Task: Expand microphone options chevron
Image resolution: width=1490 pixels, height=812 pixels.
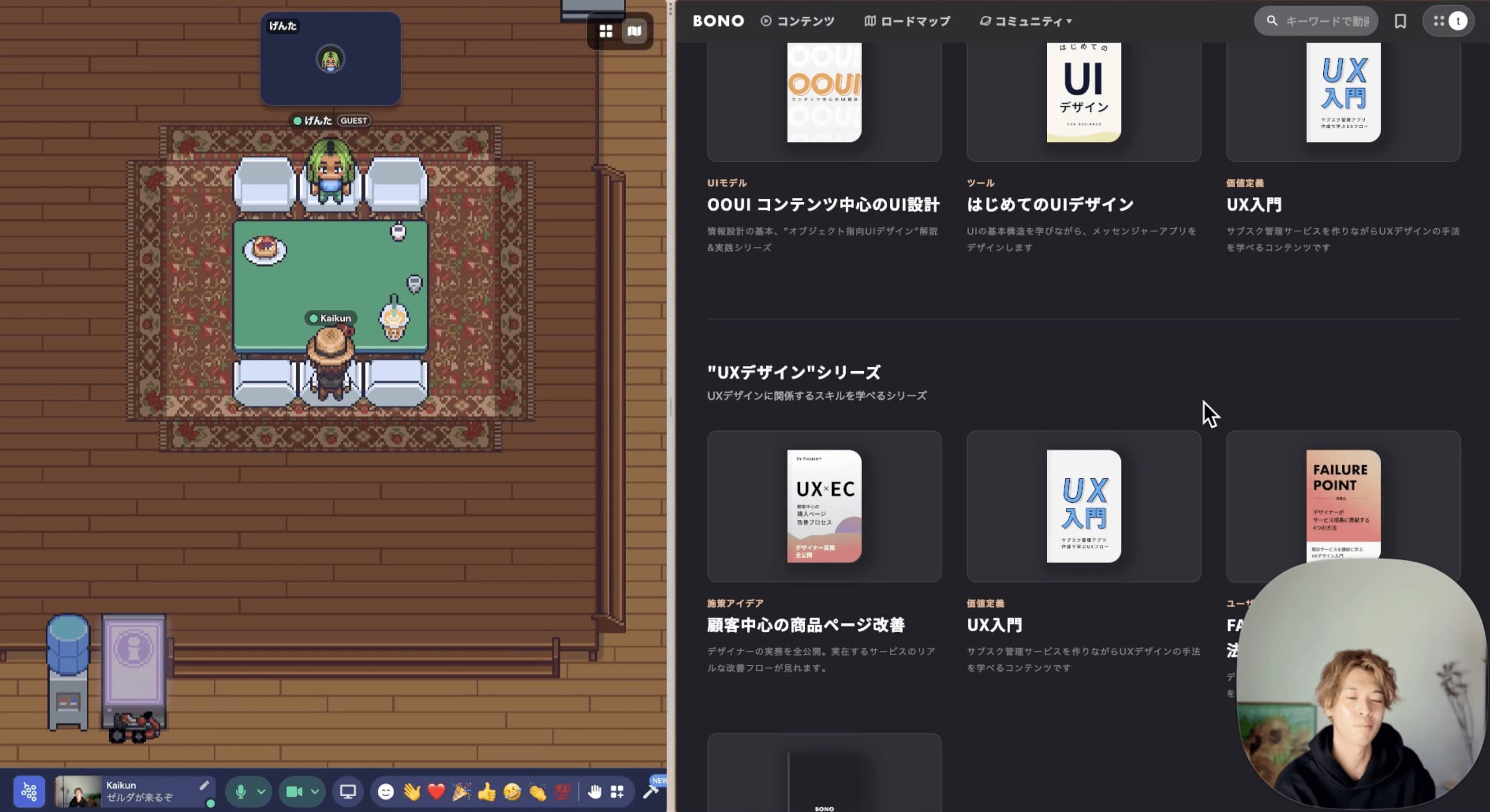Action: point(262,791)
